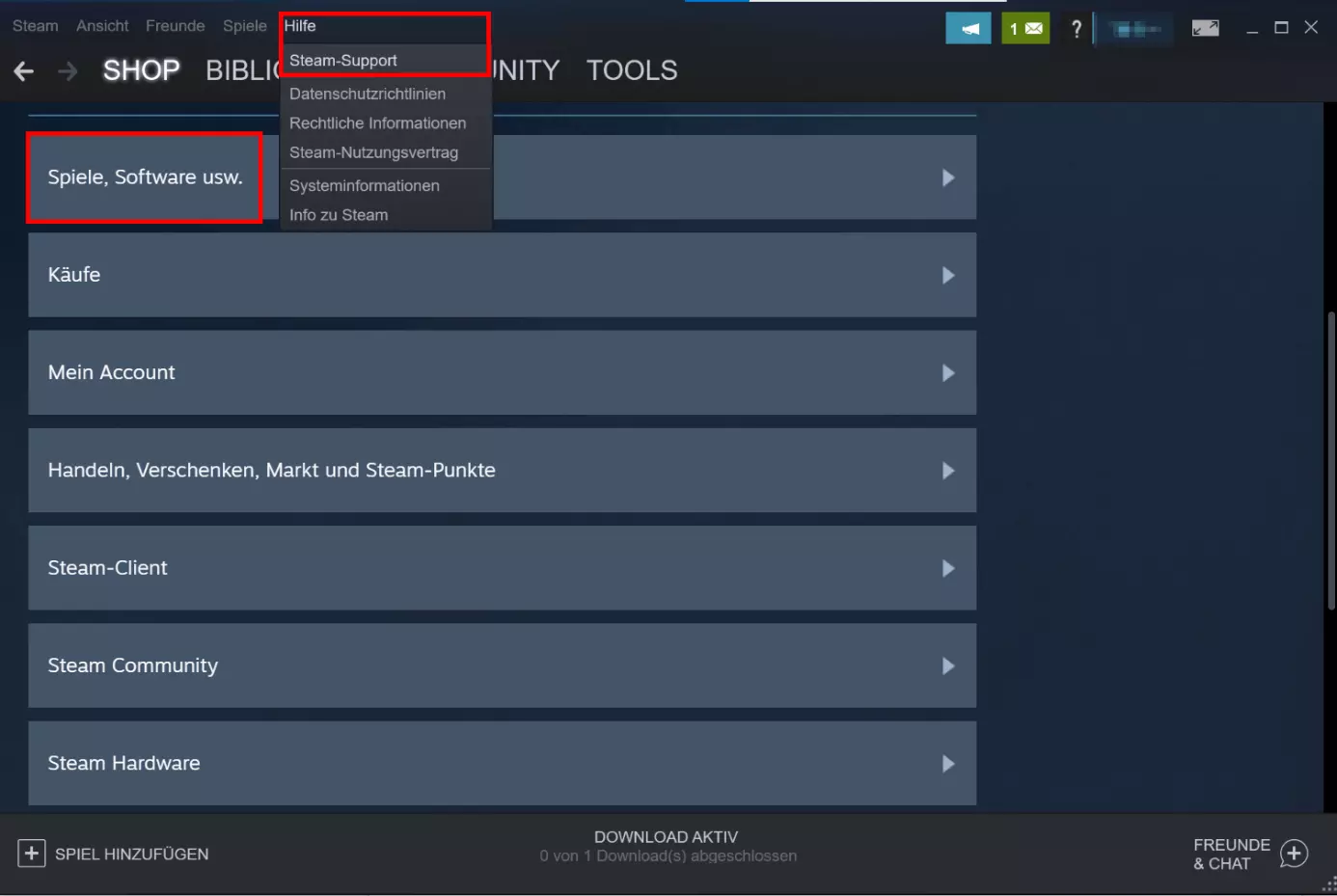Open Spiele, Software usw. support category

coord(145,177)
